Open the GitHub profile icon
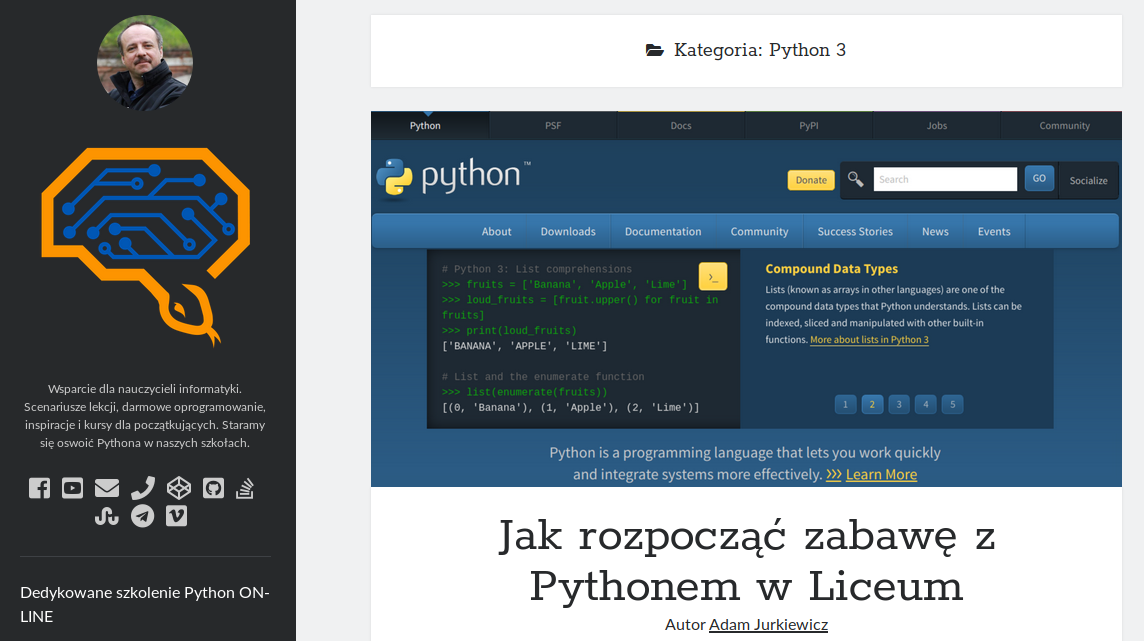Image resolution: width=1144 pixels, height=641 pixels. [213, 488]
